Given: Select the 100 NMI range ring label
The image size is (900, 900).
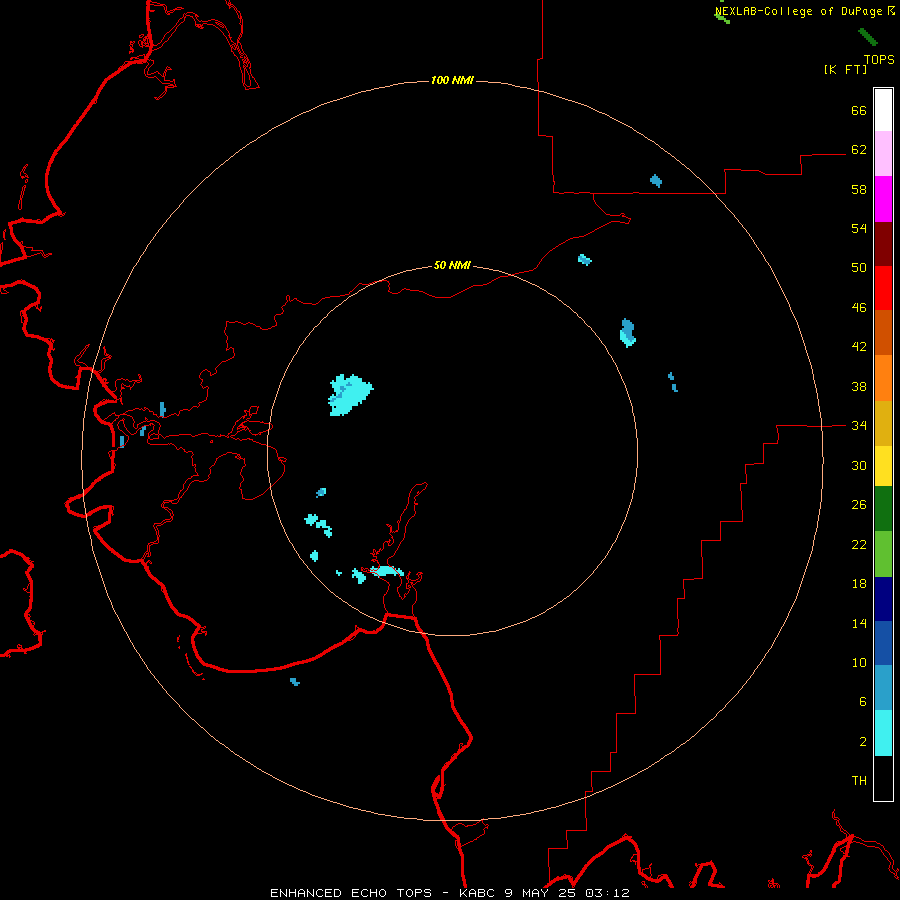Looking at the screenshot, I should point(452,80).
